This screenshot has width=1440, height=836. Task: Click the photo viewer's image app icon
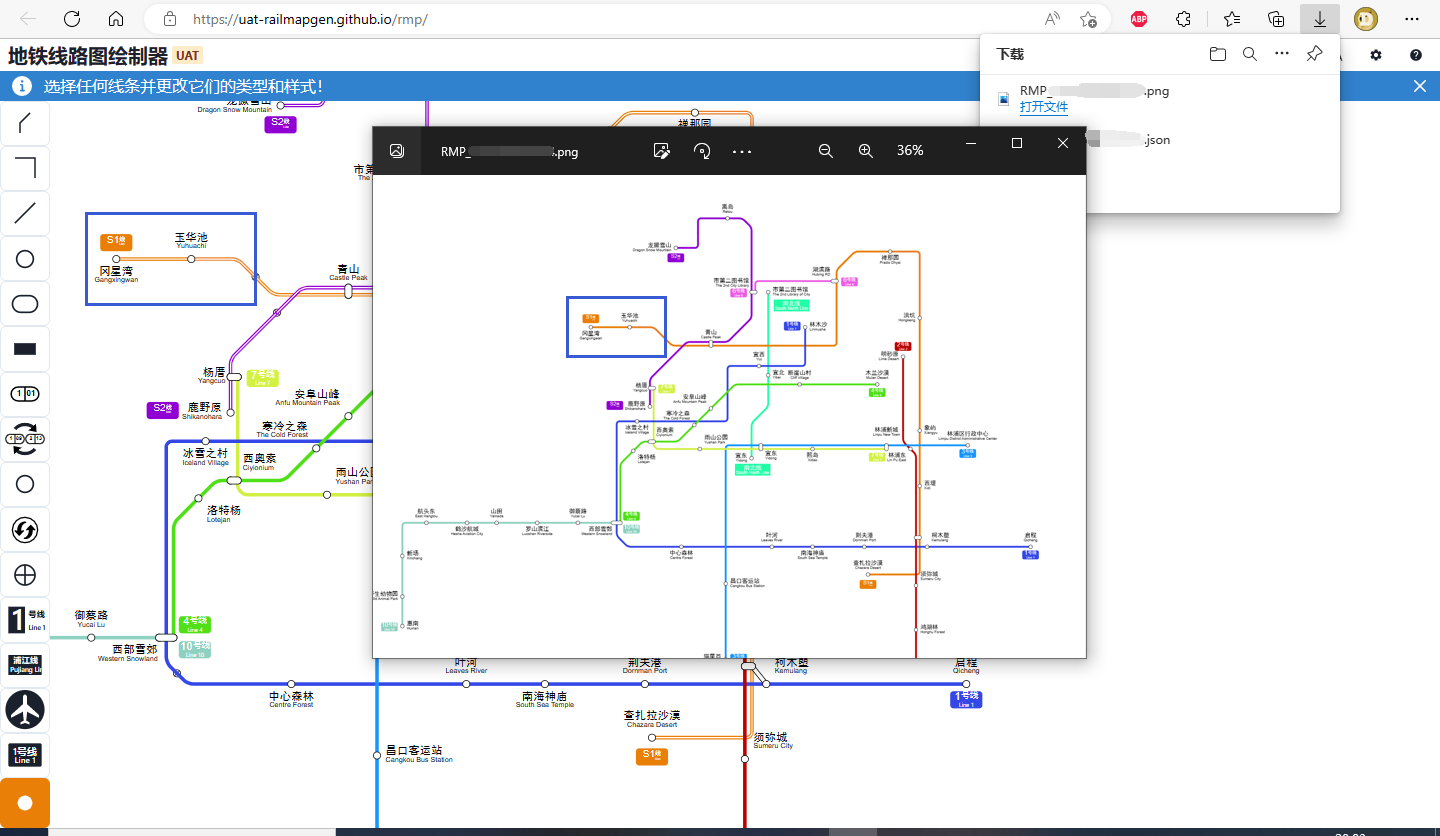click(x=397, y=151)
